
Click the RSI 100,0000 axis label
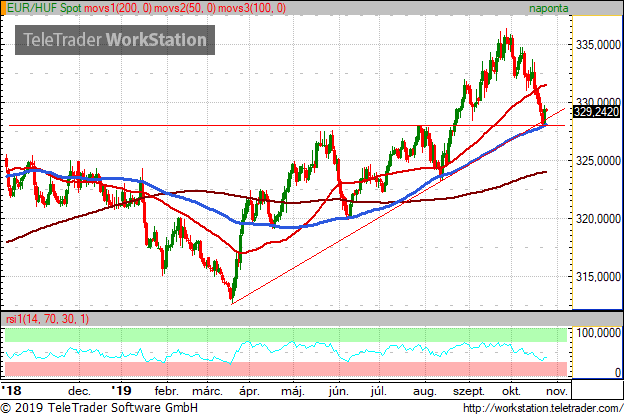tap(598, 333)
